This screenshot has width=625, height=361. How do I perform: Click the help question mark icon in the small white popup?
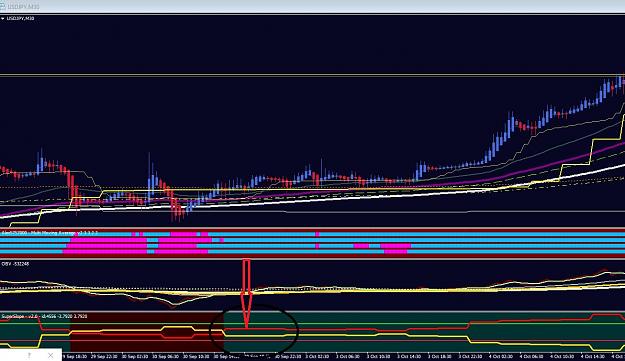(29, 355)
